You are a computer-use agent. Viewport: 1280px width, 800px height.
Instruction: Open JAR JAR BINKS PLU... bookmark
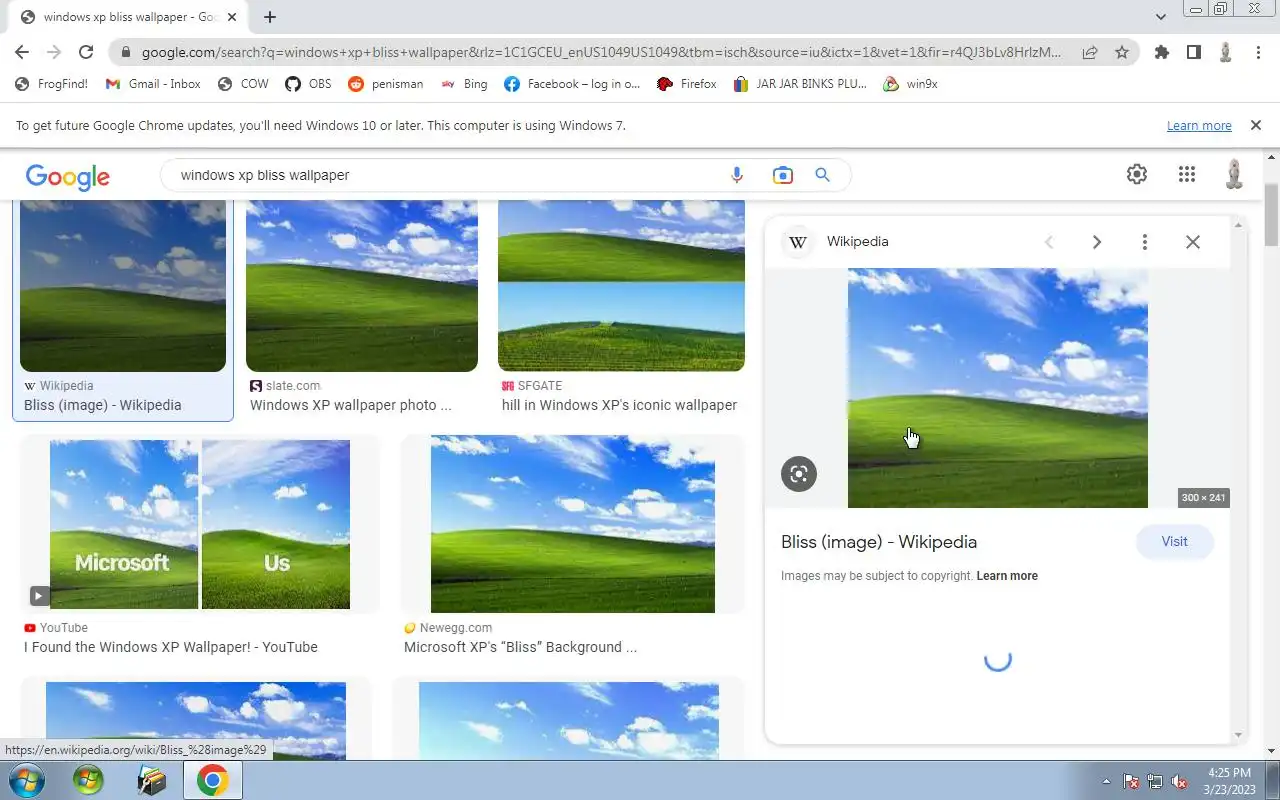pyautogui.click(x=800, y=84)
